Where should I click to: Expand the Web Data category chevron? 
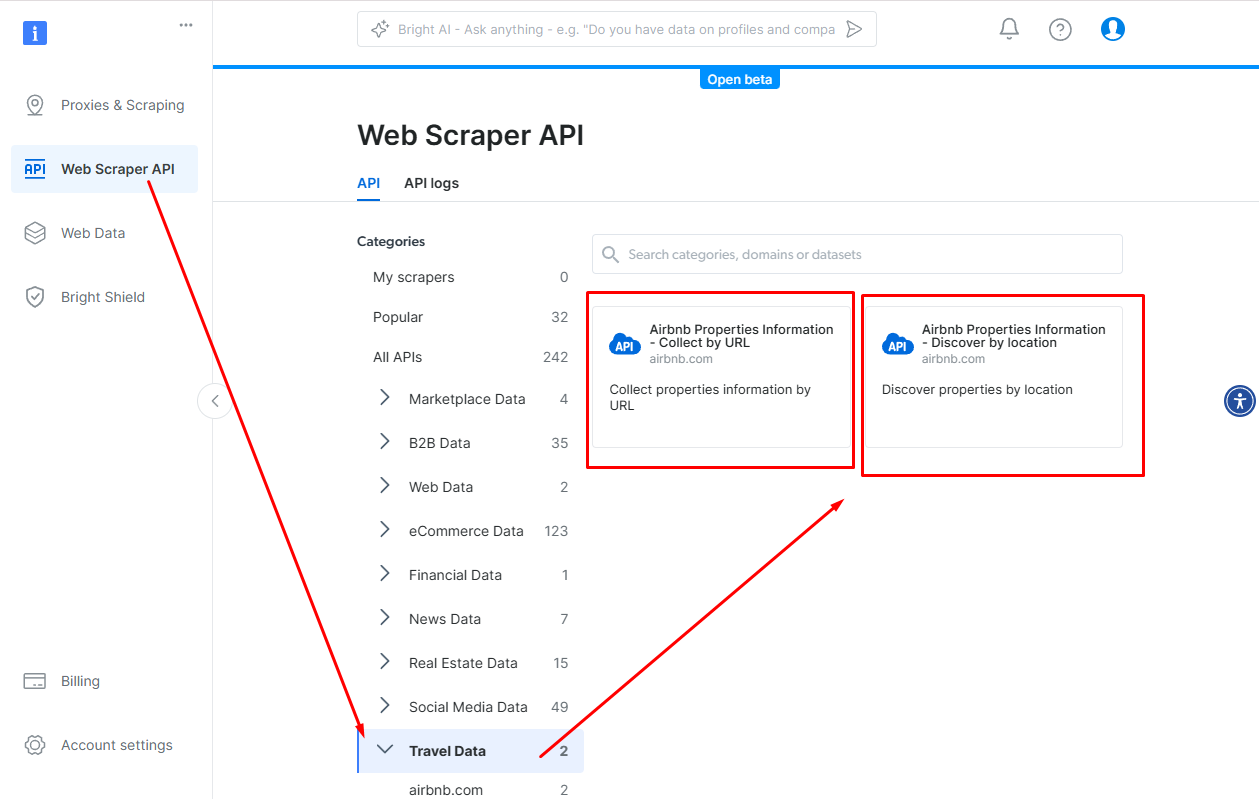(385, 486)
